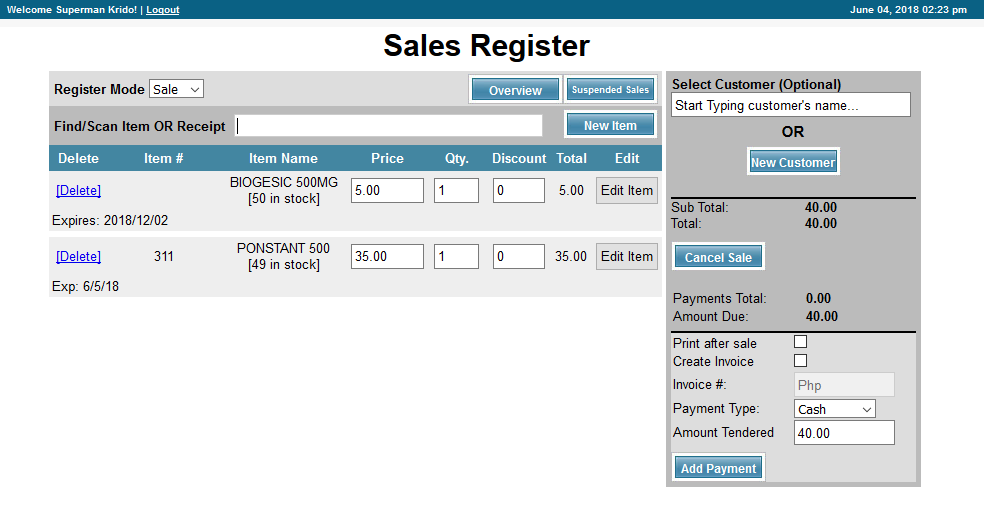
Task: Click the 'Price' column header
Action: click(387, 158)
